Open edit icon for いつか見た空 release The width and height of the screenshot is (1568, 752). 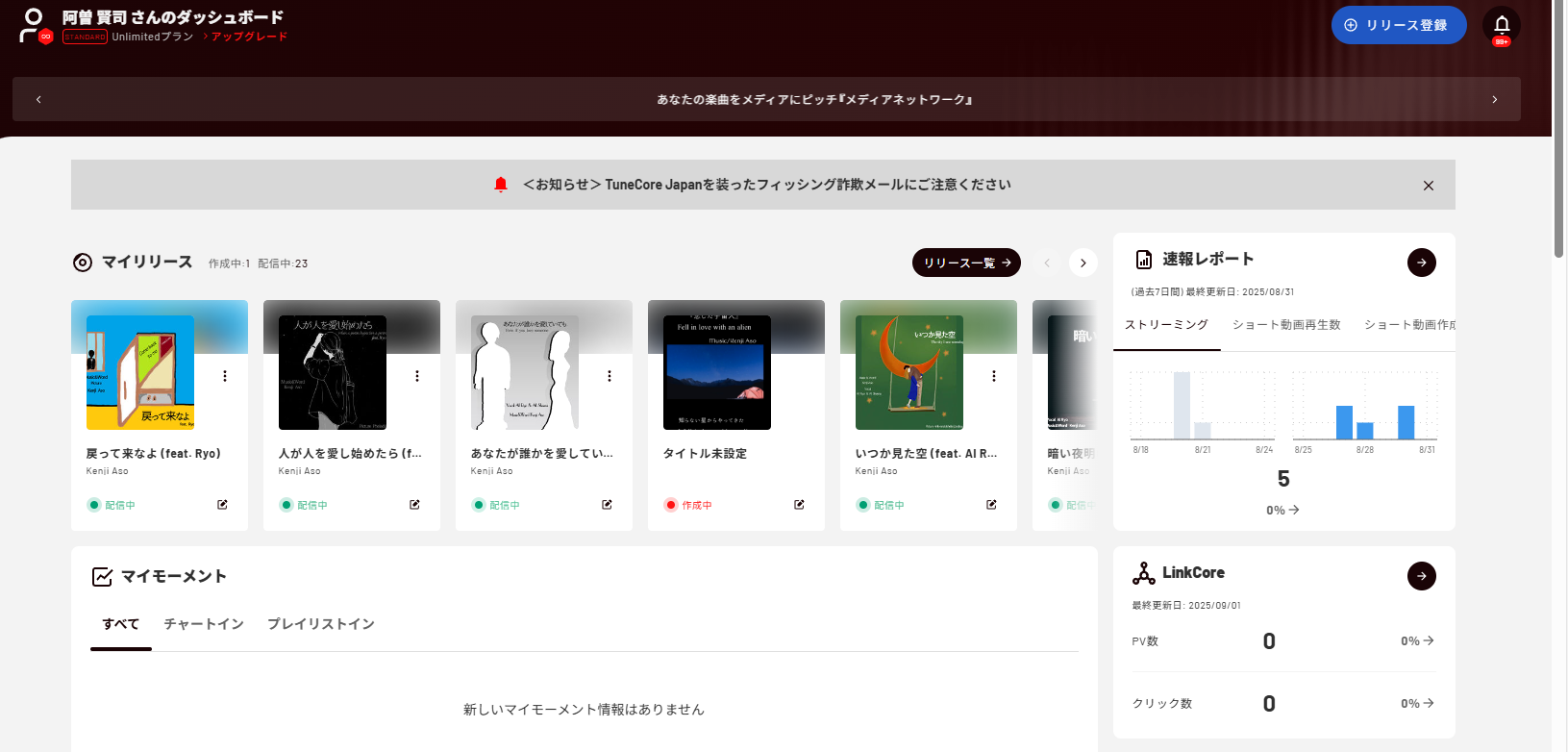991,505
